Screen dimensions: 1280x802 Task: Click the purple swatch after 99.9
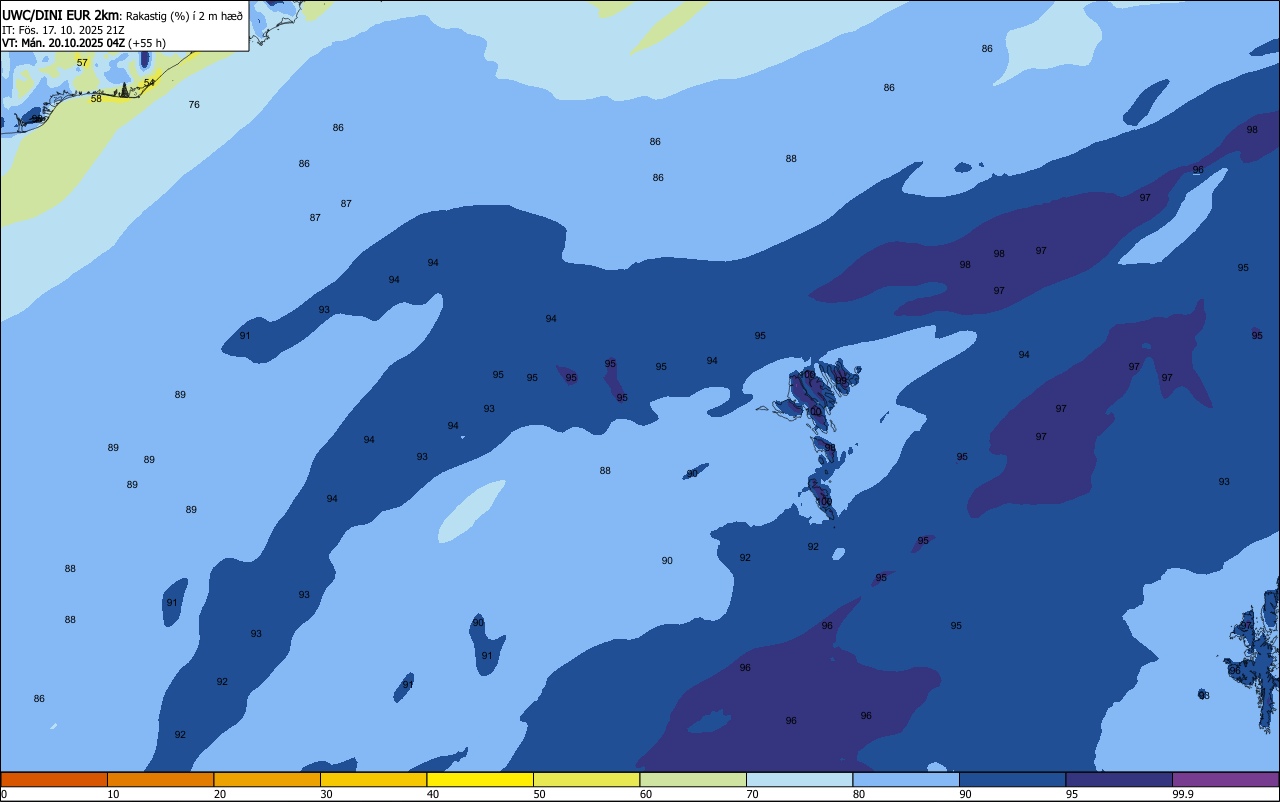point(1225,779)
